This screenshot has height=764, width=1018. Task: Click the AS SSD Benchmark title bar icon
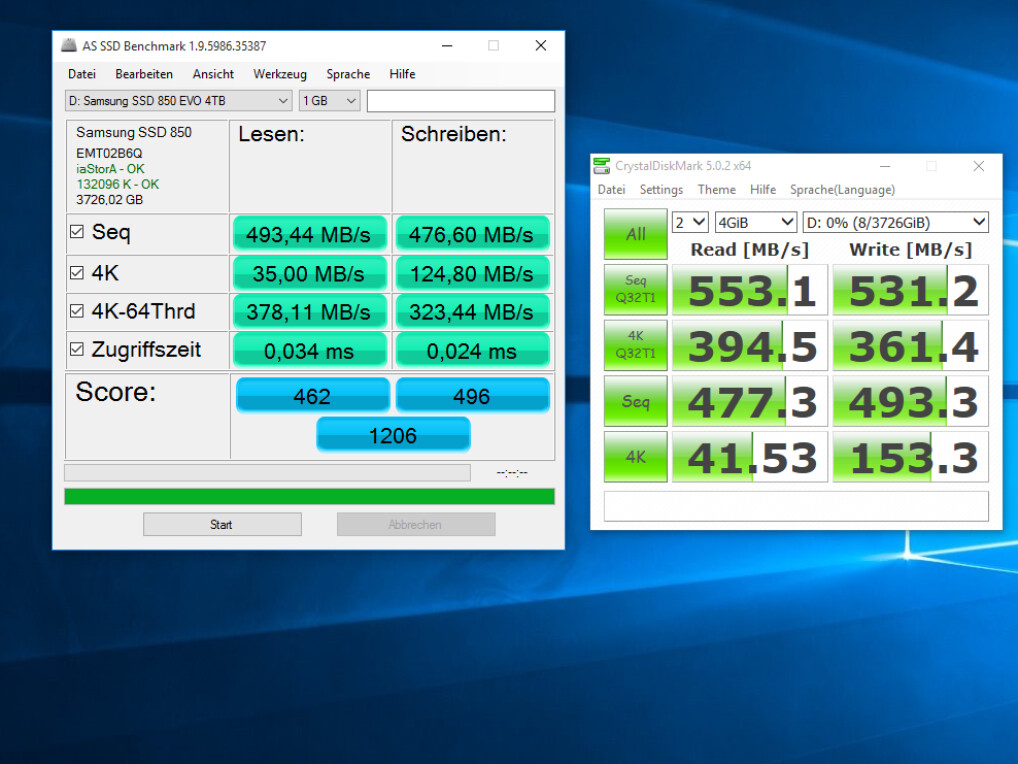tap(69, 45)
